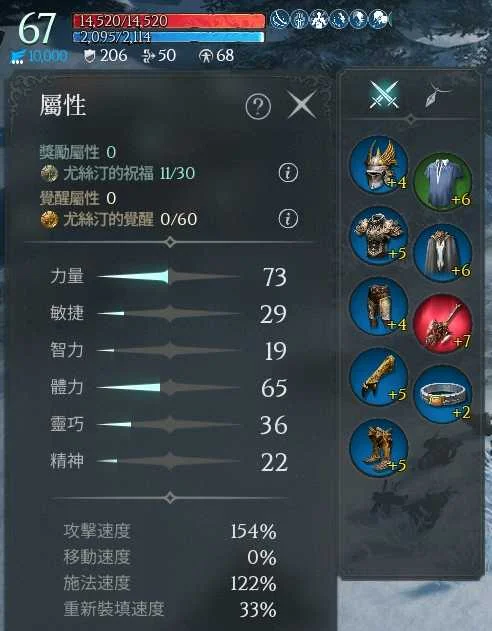Viewport: 492px width, 631px height.
Task: Show info for 尤絲汀的覺醒
Action: click(288, 219)
